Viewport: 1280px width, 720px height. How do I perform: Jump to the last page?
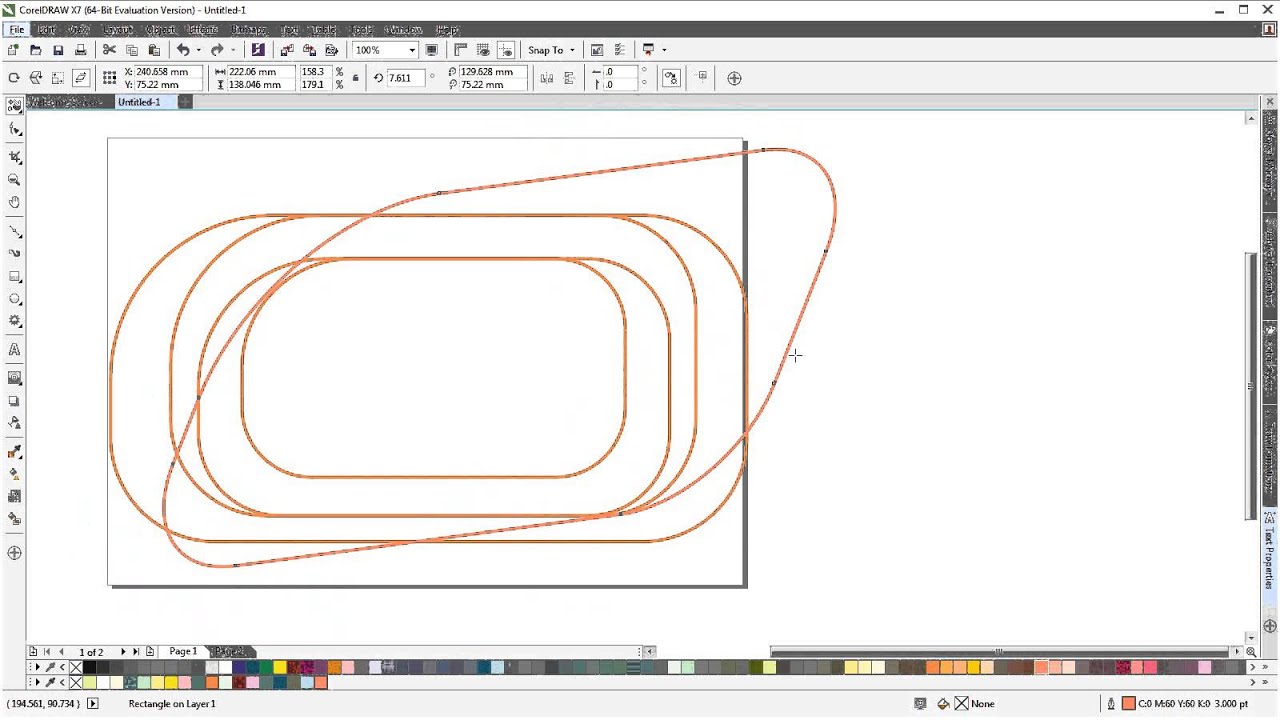137,652
